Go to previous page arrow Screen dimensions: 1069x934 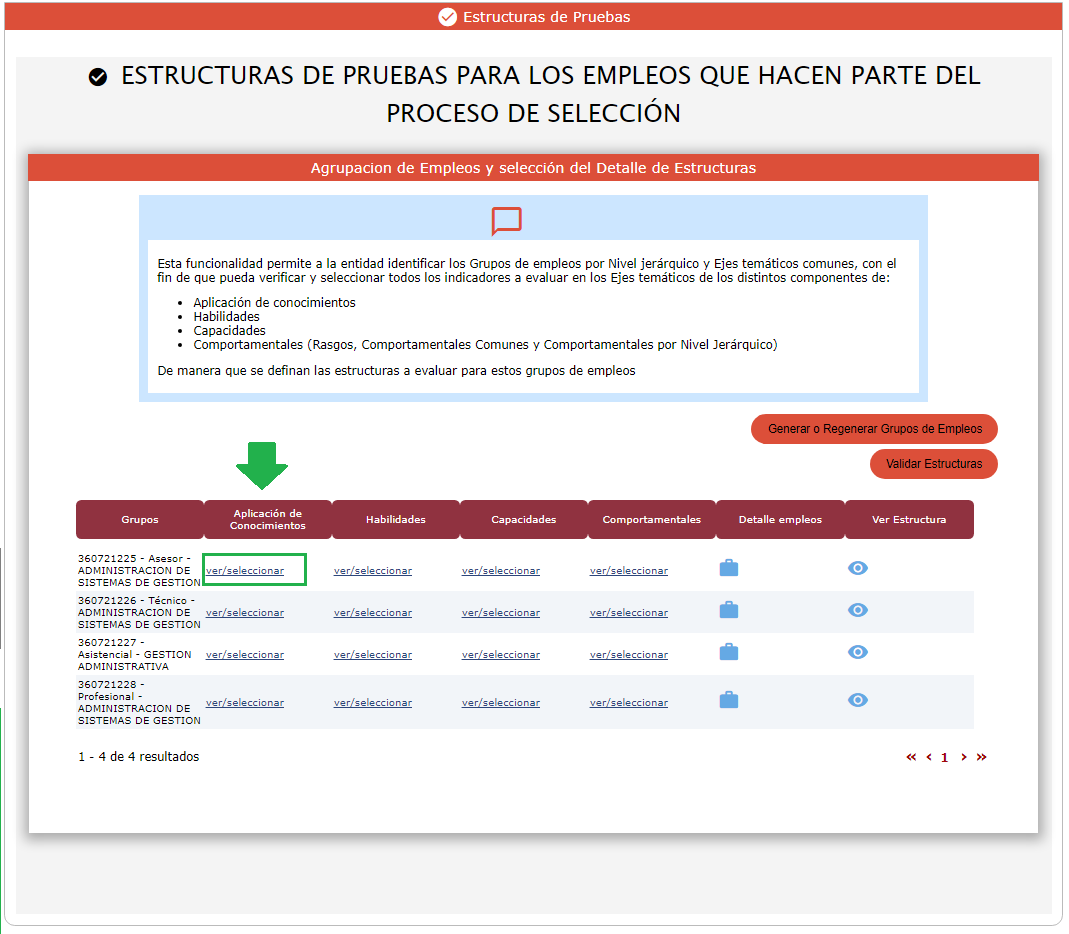tap(929, 757)
